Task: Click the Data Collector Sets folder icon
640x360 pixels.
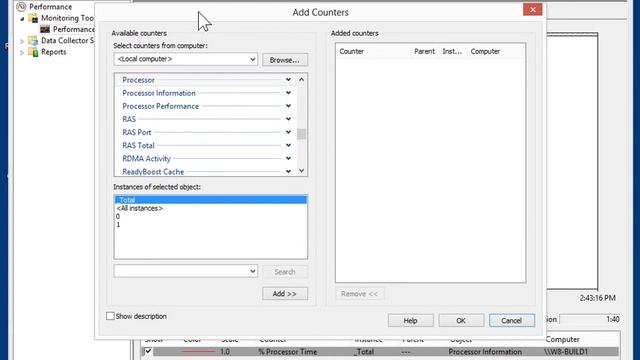Action: pos(33,41)
